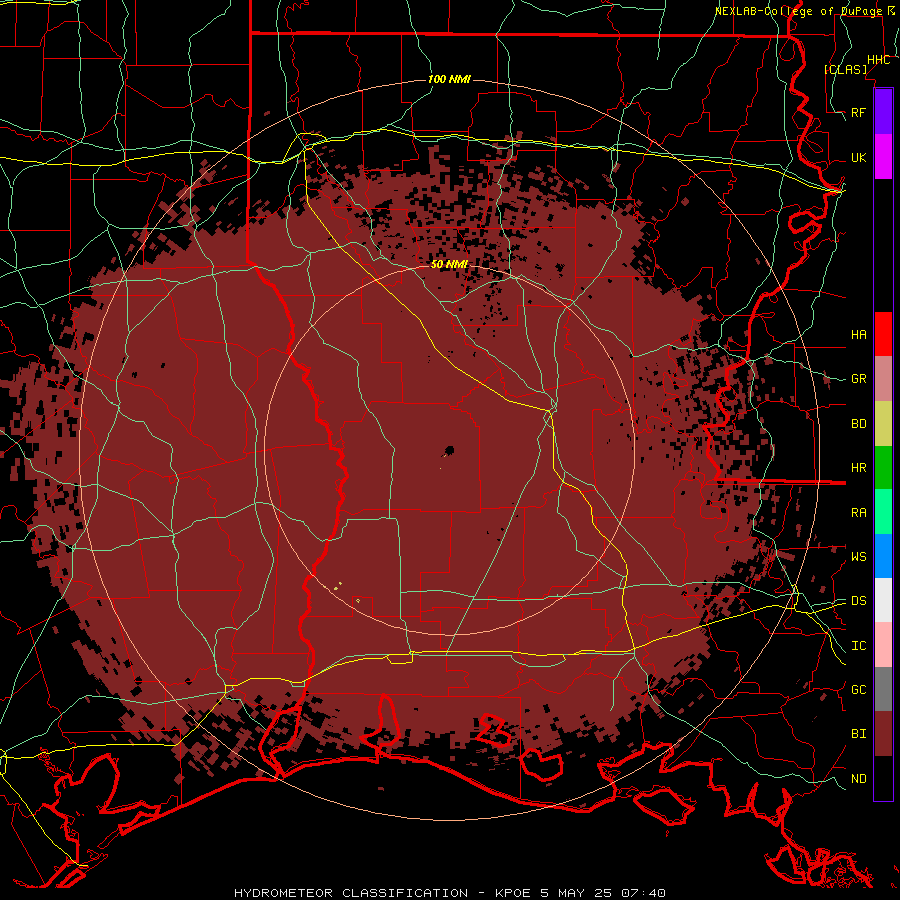Click the IC light-pink legend swatch
The width and height of the screenshot is (900, 900).
(x=883, y=645)
